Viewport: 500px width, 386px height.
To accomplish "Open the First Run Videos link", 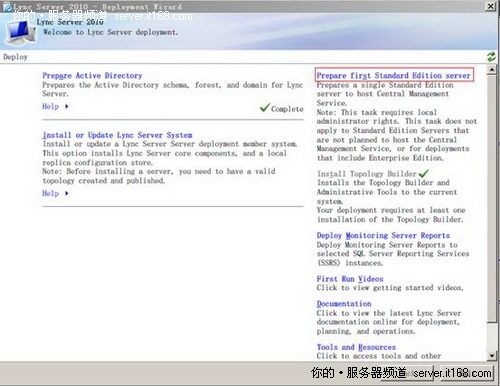I will point(350,279).
